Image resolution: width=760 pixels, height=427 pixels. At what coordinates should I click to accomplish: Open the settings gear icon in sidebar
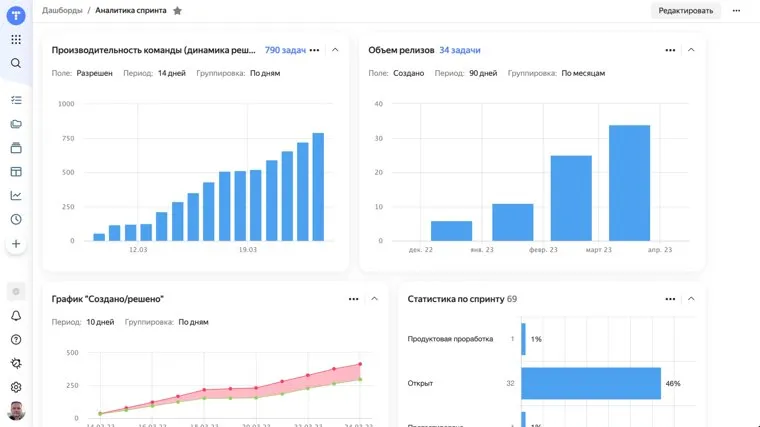tap(16, 387)
